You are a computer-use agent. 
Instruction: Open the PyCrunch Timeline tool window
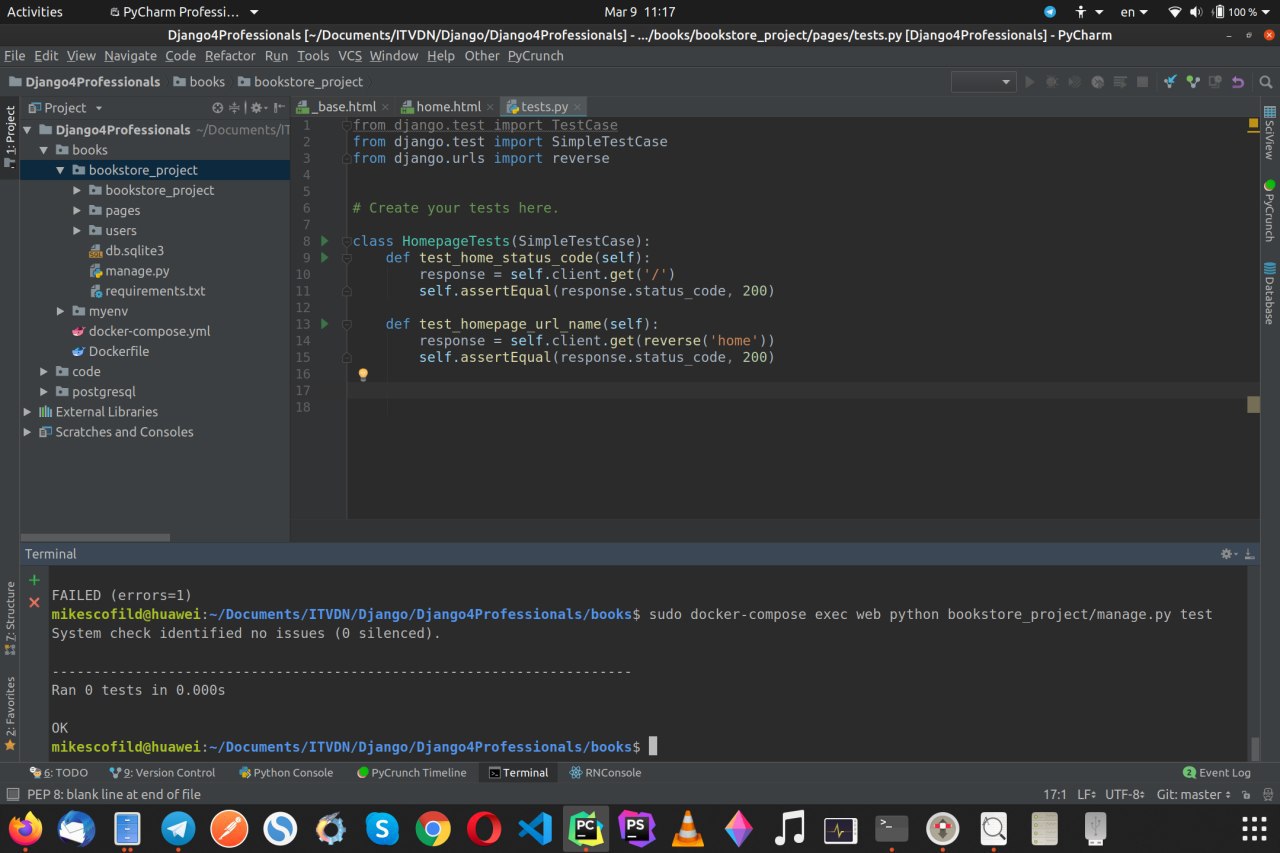click(x=411, y=773)
